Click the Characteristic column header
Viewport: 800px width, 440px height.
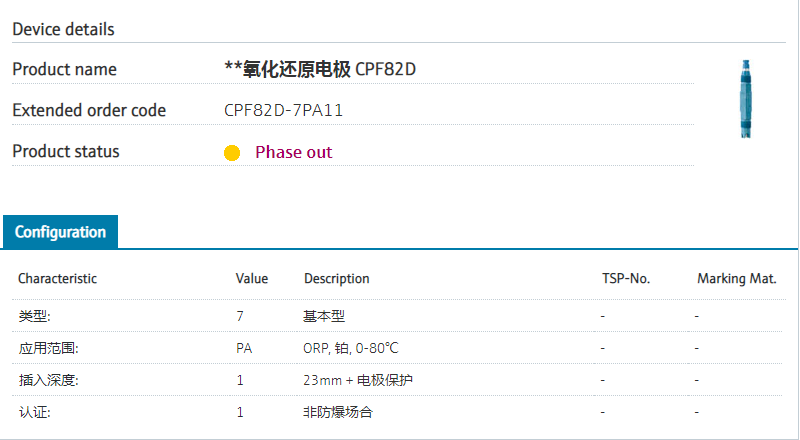(57, 278)
